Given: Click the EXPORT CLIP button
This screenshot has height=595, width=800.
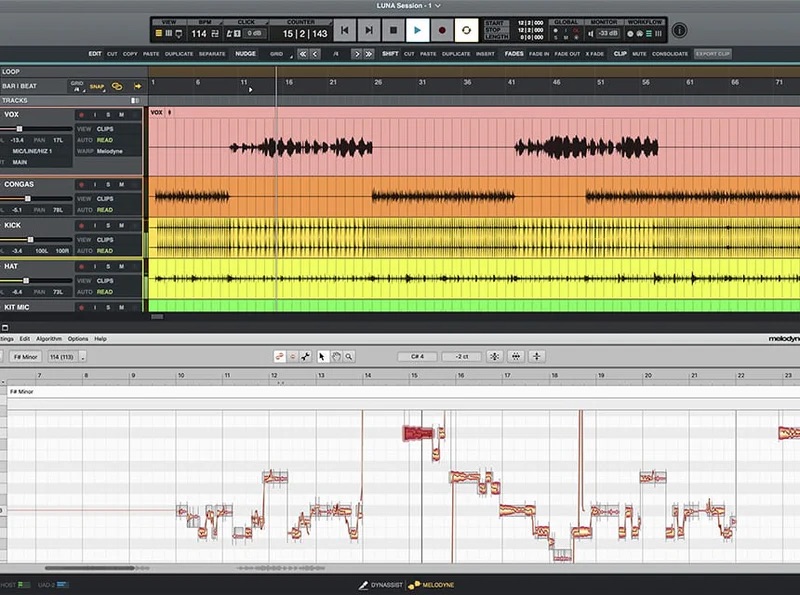Looking at the screenshot, I should click(713, 54).
